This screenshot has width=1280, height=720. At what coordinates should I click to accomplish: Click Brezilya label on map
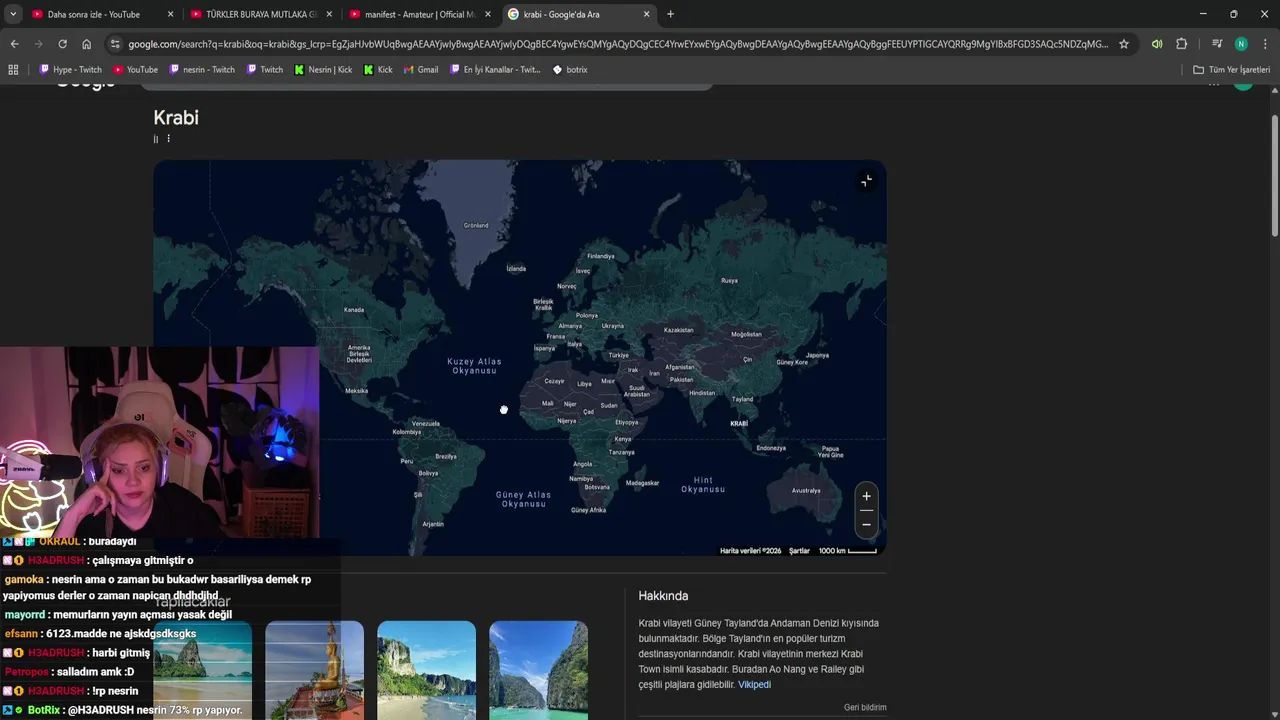(446, 456)
